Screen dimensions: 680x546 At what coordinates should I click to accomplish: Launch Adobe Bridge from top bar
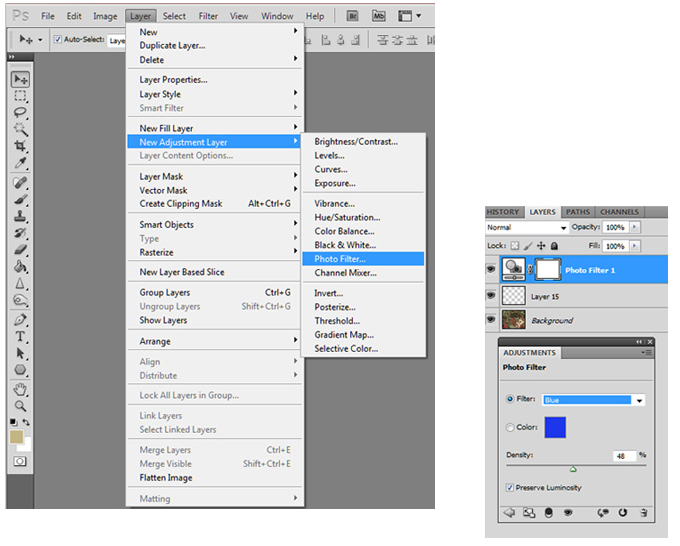point(353,16)
